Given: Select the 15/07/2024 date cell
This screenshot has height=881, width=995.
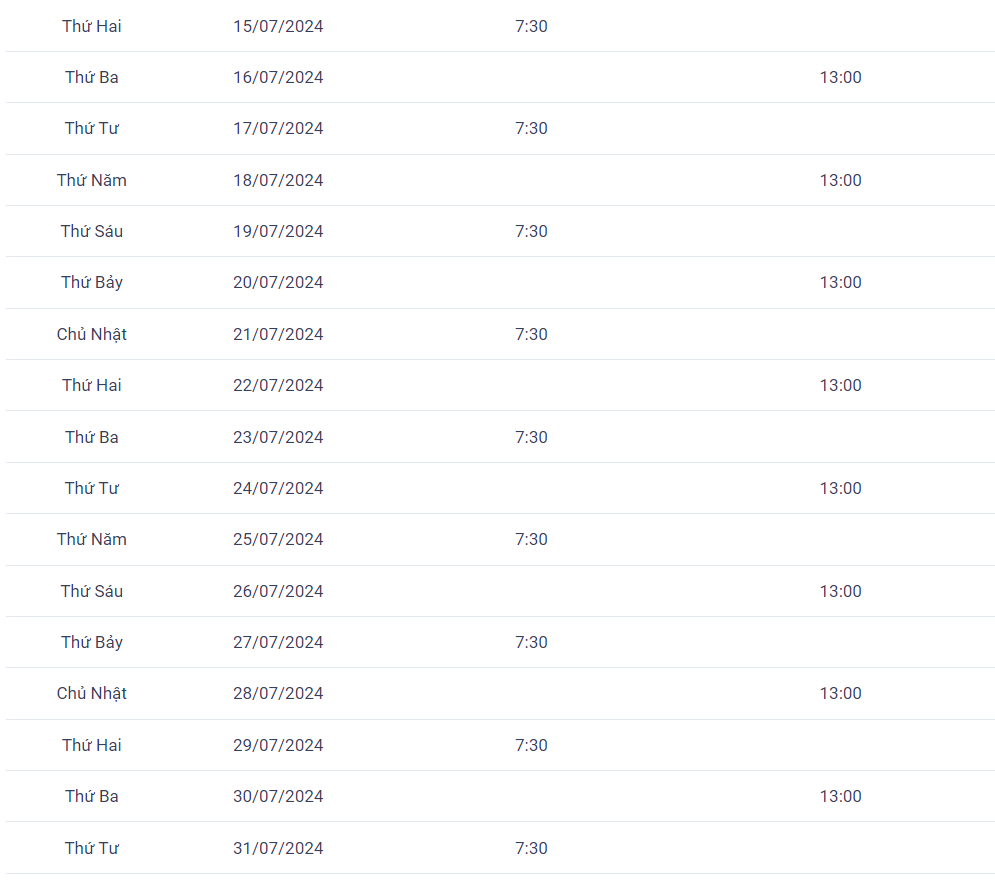Looking at the screenshot, I should tap(278, 26).
